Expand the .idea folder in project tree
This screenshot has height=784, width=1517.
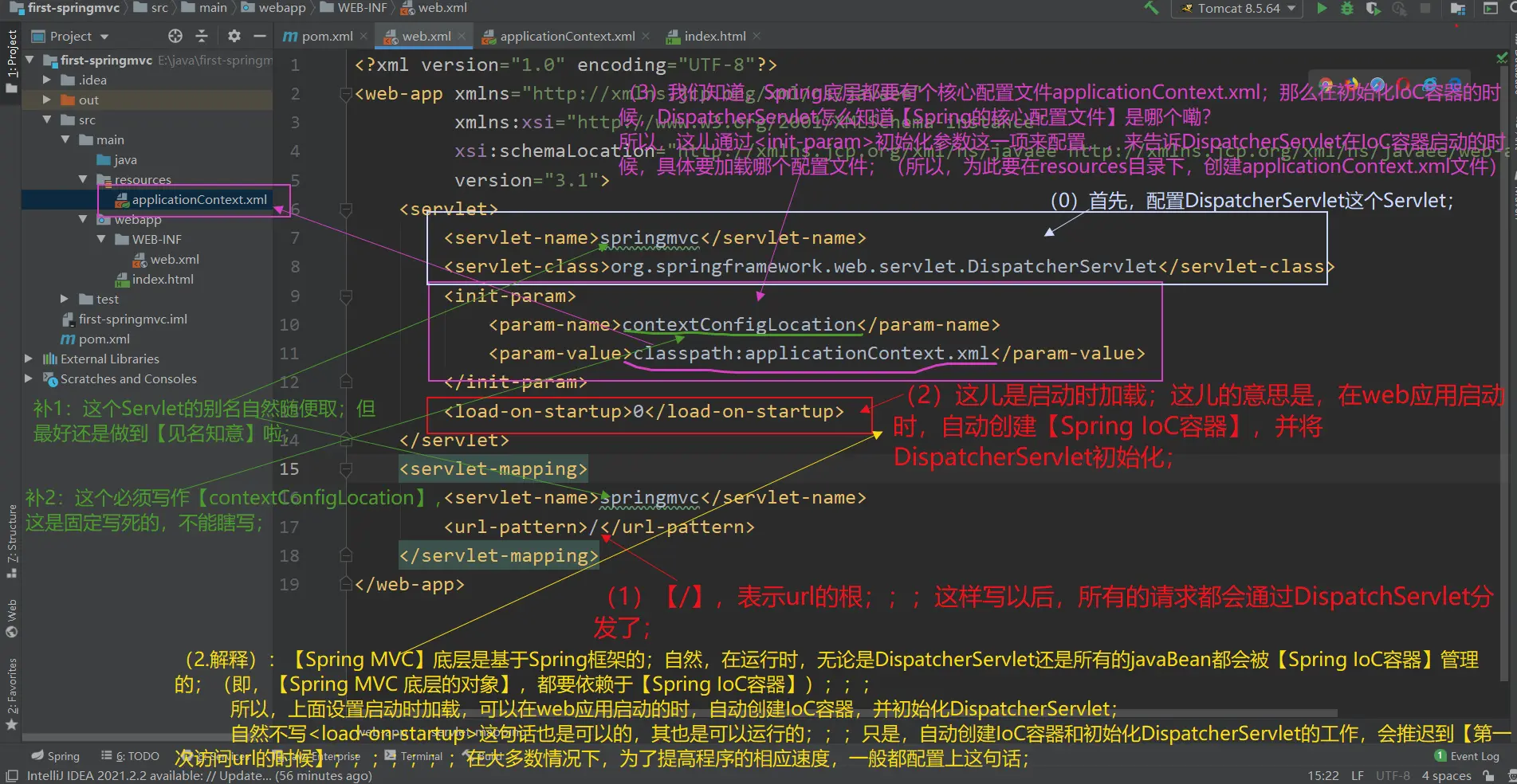[47, 80]
